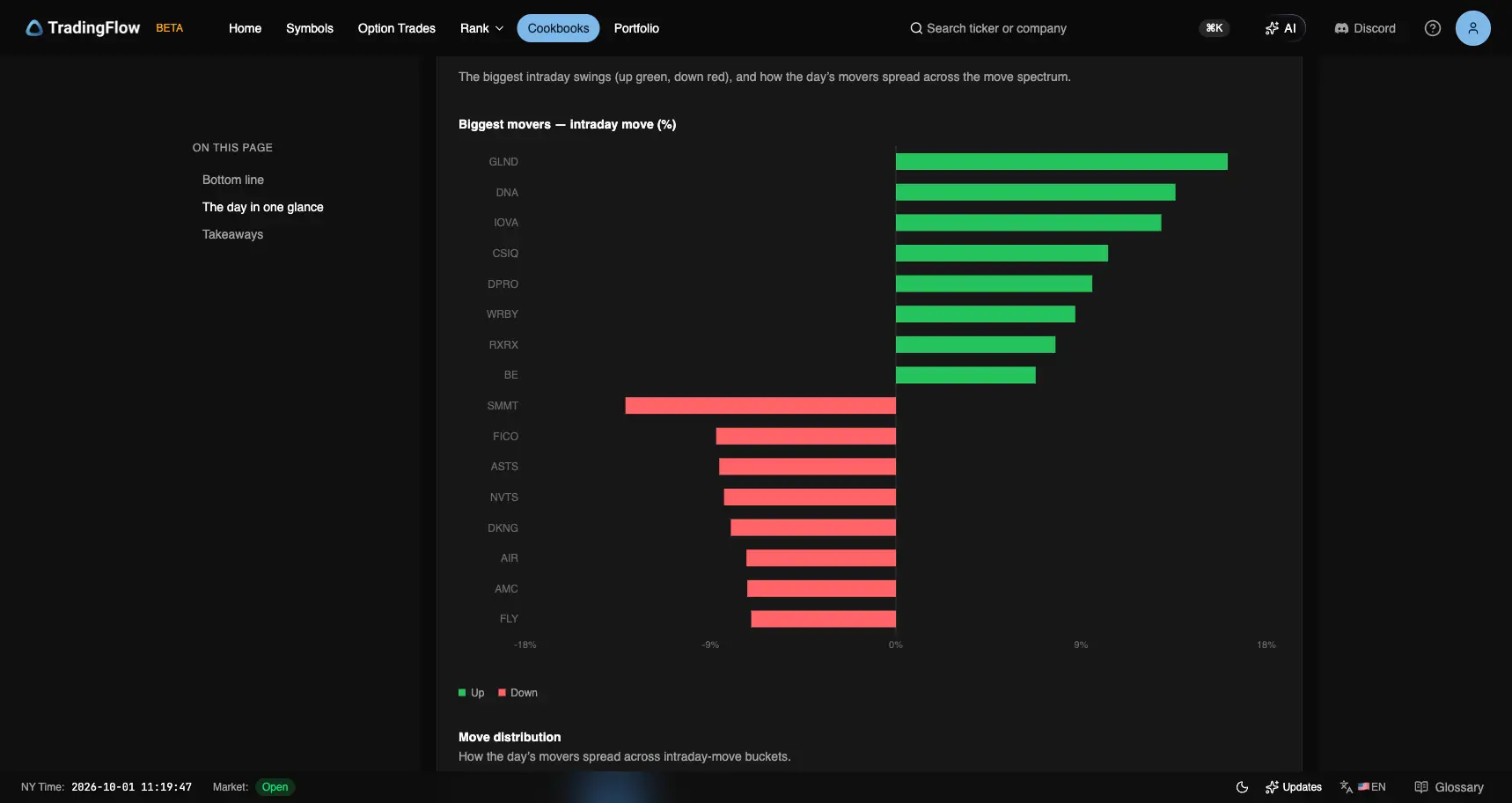Screen dimensions: 1512x803
Task: Click the DNA ticker label
Action: click(x=507, y=193)
